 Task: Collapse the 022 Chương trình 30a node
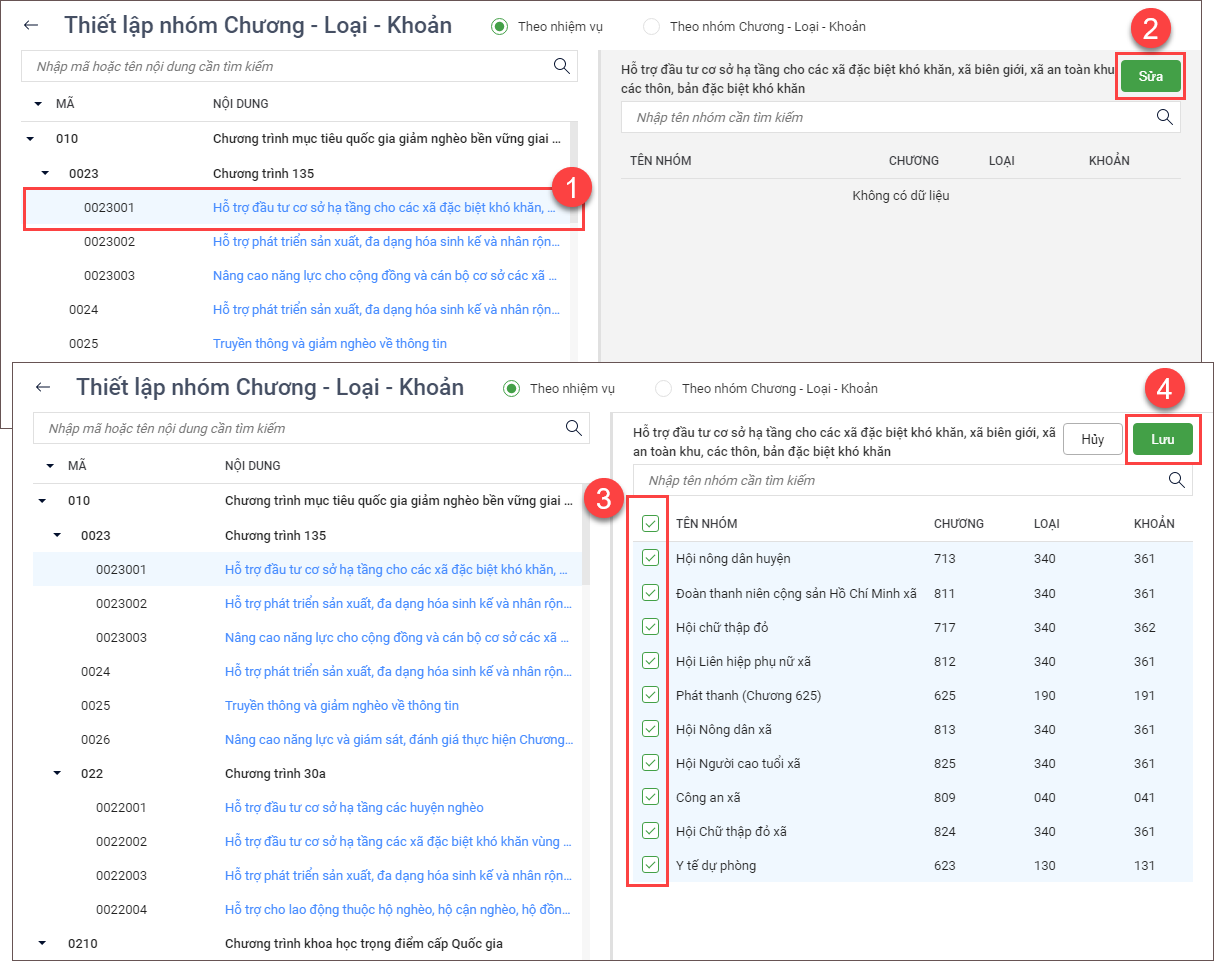point(58,773)
